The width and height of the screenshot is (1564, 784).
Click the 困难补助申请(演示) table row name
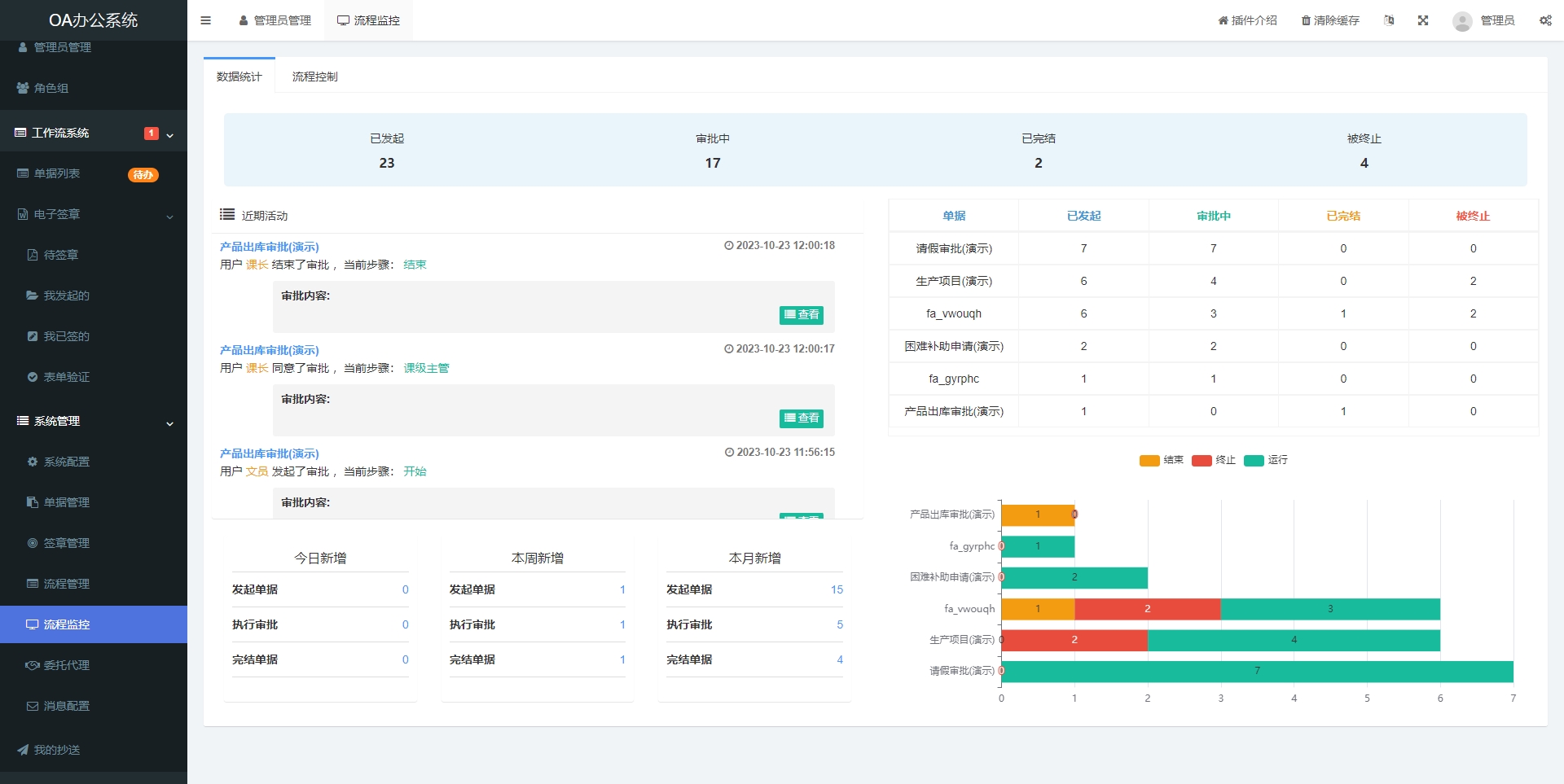click(954, 346)
